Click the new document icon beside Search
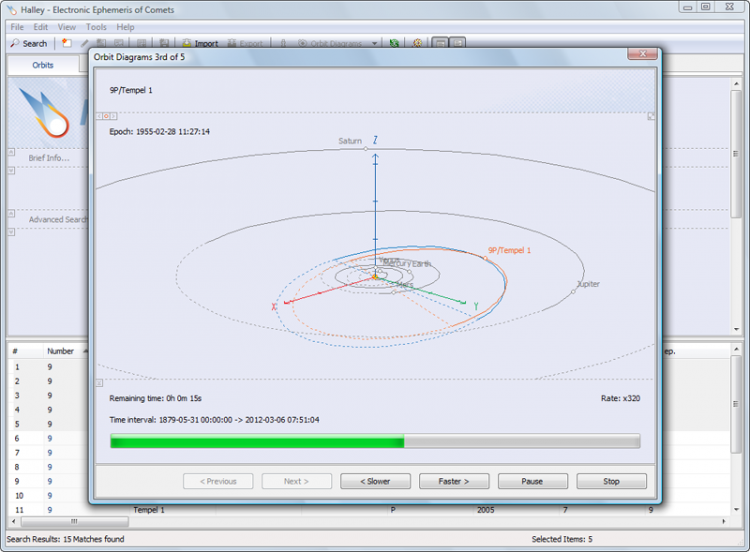This screenshot has width=750, height=552. (x=66, y=43)
